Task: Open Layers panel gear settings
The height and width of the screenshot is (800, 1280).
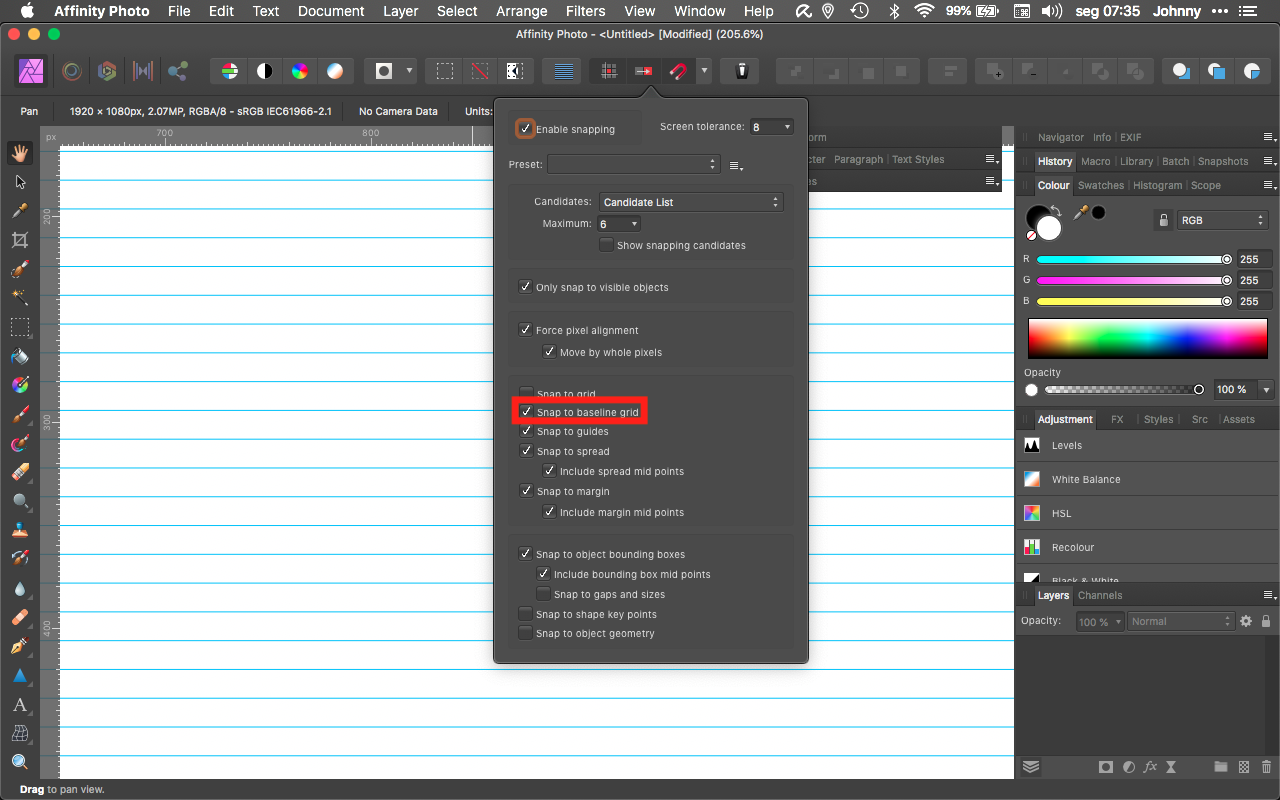Action: point(1246,621)
